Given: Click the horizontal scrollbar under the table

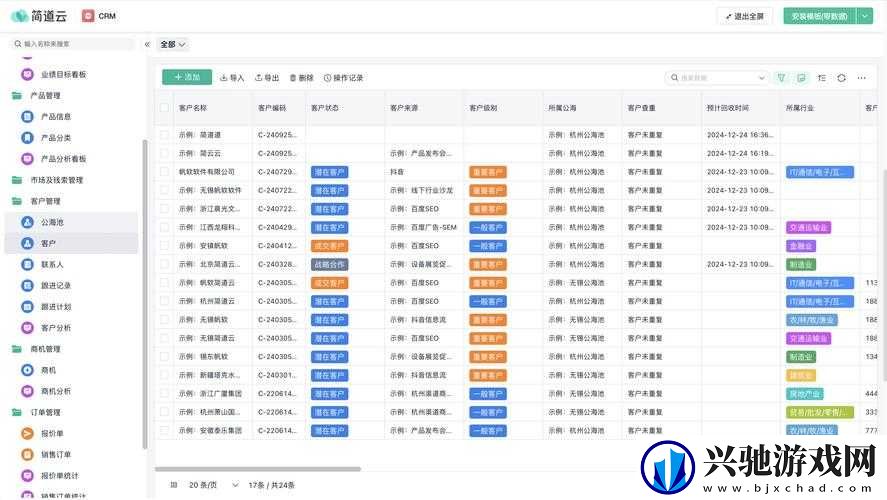Looking at the screenshot, I should [258, 469].
